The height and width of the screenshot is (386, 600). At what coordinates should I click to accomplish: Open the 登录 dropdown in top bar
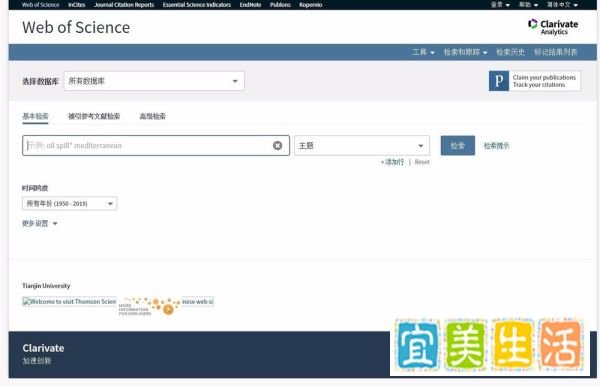[x=500, y=5]
